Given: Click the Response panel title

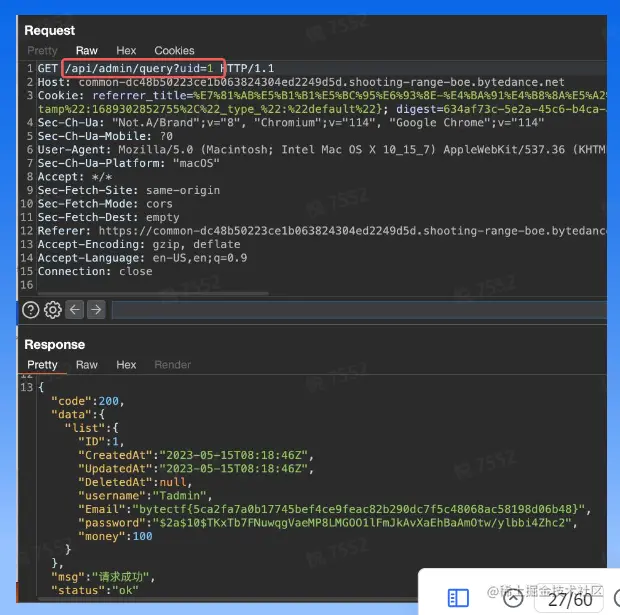Looking at the screenshot, I should coord(55,344).
